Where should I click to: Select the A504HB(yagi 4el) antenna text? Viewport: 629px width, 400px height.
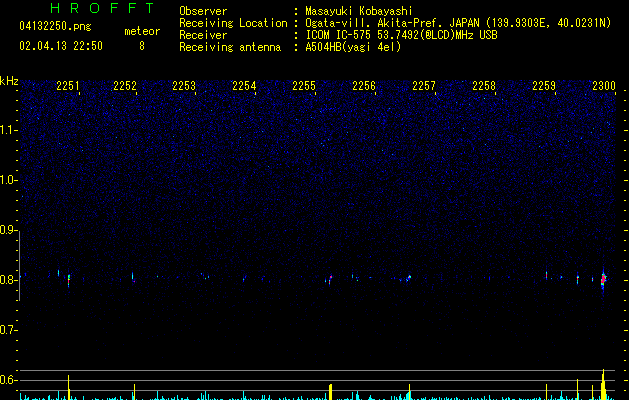pos(353,47)
